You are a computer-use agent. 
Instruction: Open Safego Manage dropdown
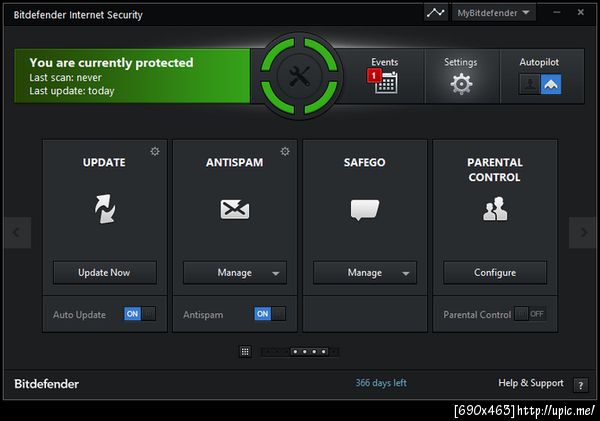click(x=365, y=273)
